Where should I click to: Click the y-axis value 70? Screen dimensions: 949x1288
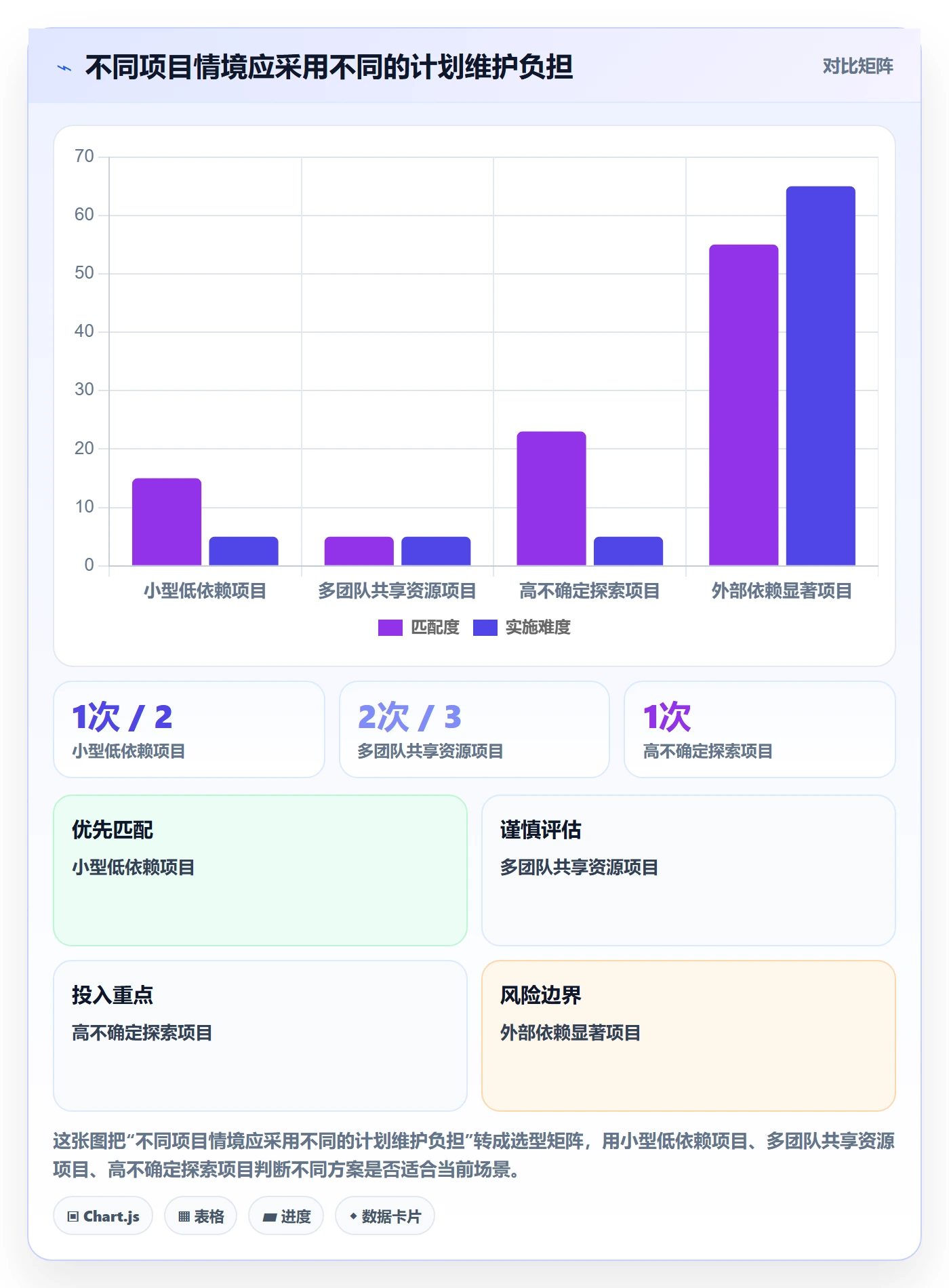coord(84,157)
